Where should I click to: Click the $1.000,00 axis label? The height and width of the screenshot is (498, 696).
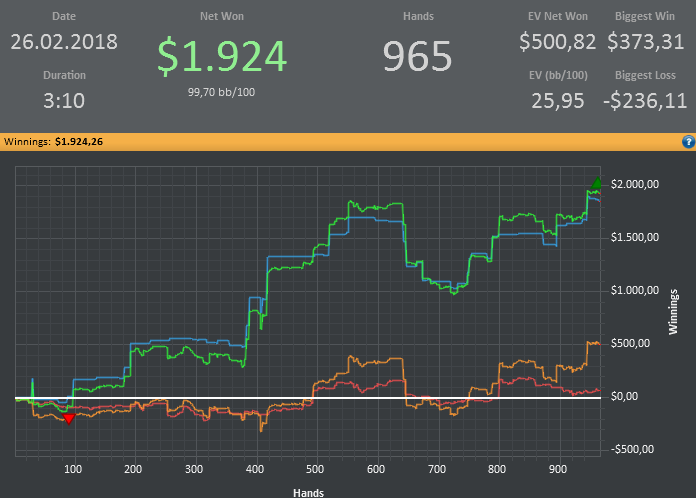pos(635,290)
